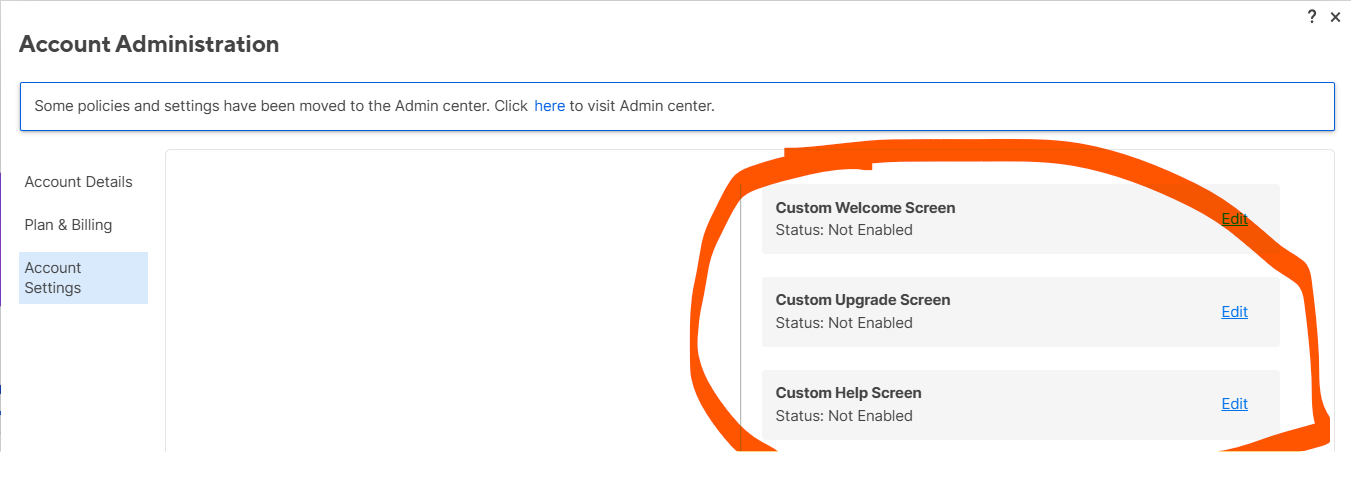Open help via the question mark icon
This screenshot has height=498, width=1351.
1312,17
